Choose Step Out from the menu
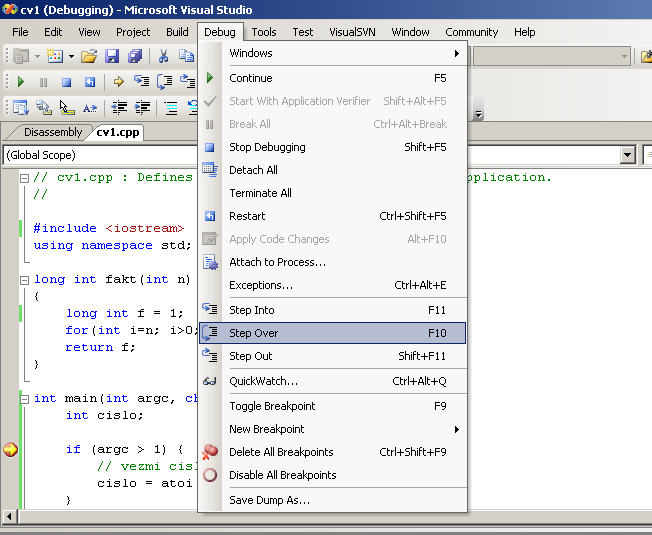Image resolution: width=652 pixels, height=535 pixels. pyautogui.click(x=332, y=356)
